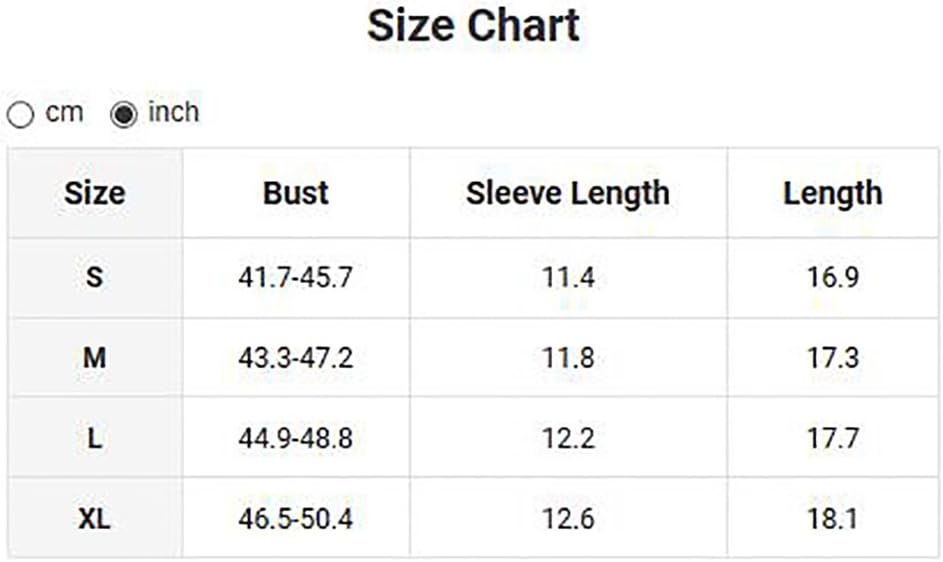Click sleeve length value 11.4
The image size is (943, 562).
pos(568,277)
